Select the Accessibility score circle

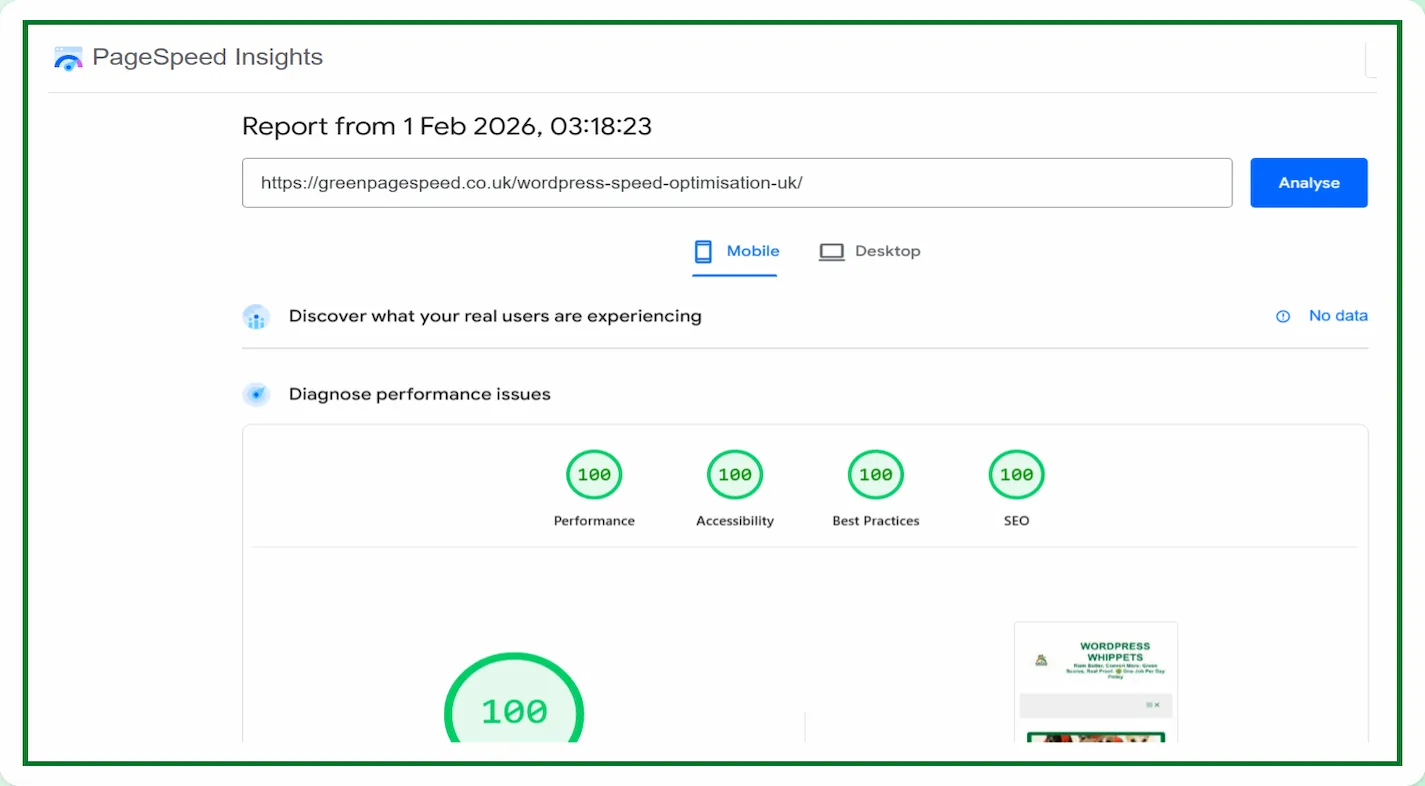pyautogui.click(x=735, y=475)
